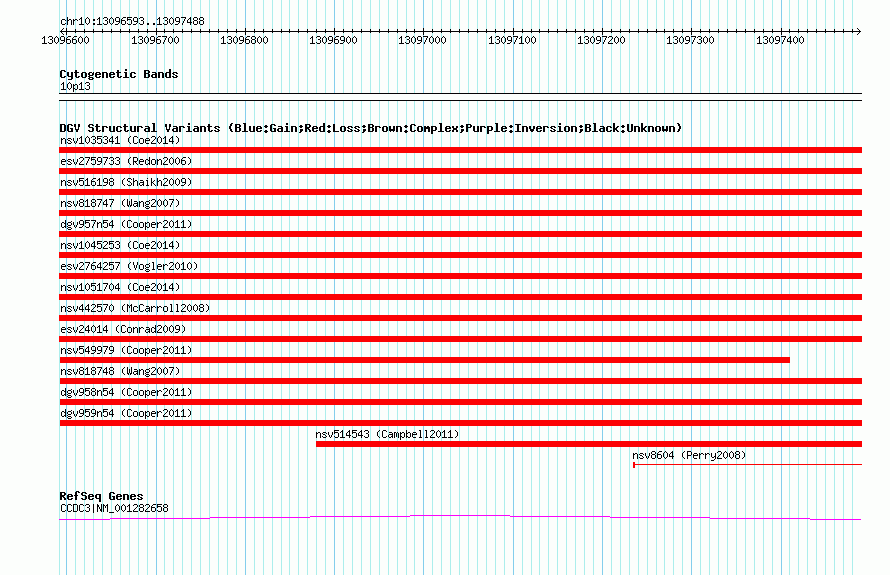The height and width of the screenshot is (575, 890).
Task: Click the CCDC3|NM_001282658 gene label
Action: click(x=114, y=508)
